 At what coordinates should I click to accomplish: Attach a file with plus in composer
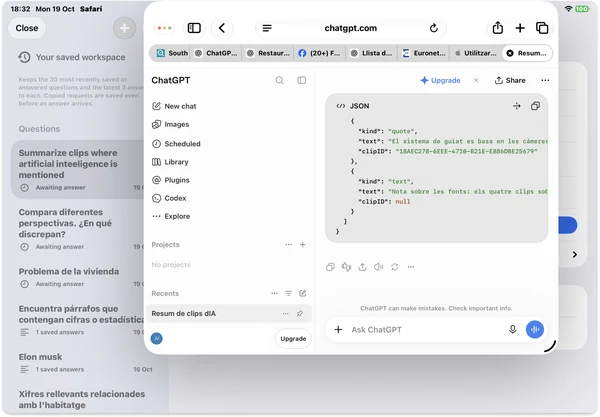(x=338, y=329)
